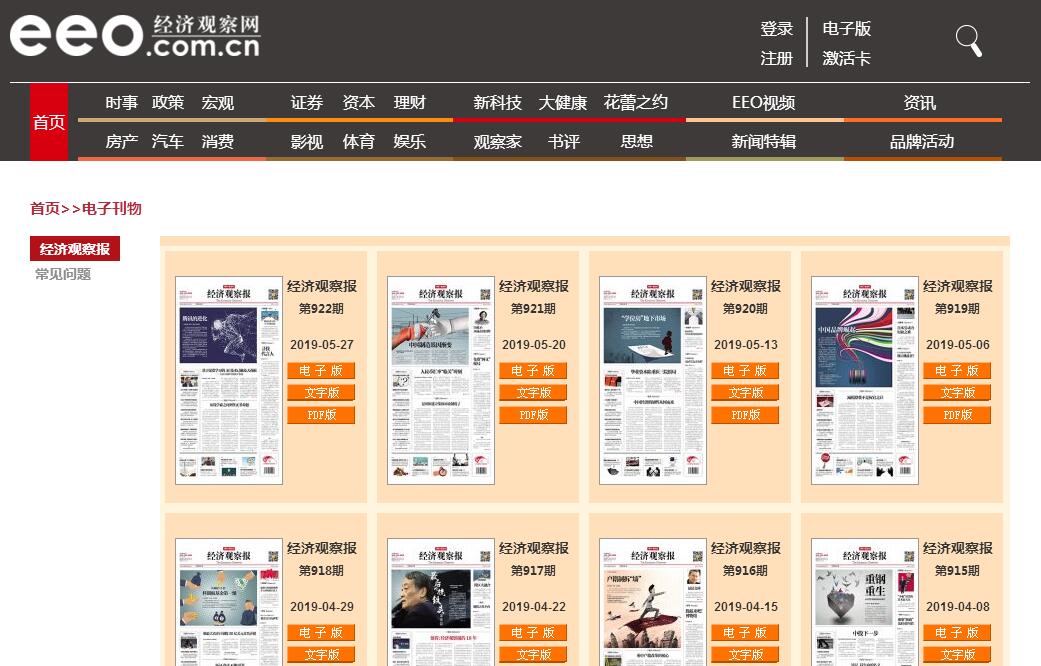Select the 新科技 navigation item

[x=497, y=103]
